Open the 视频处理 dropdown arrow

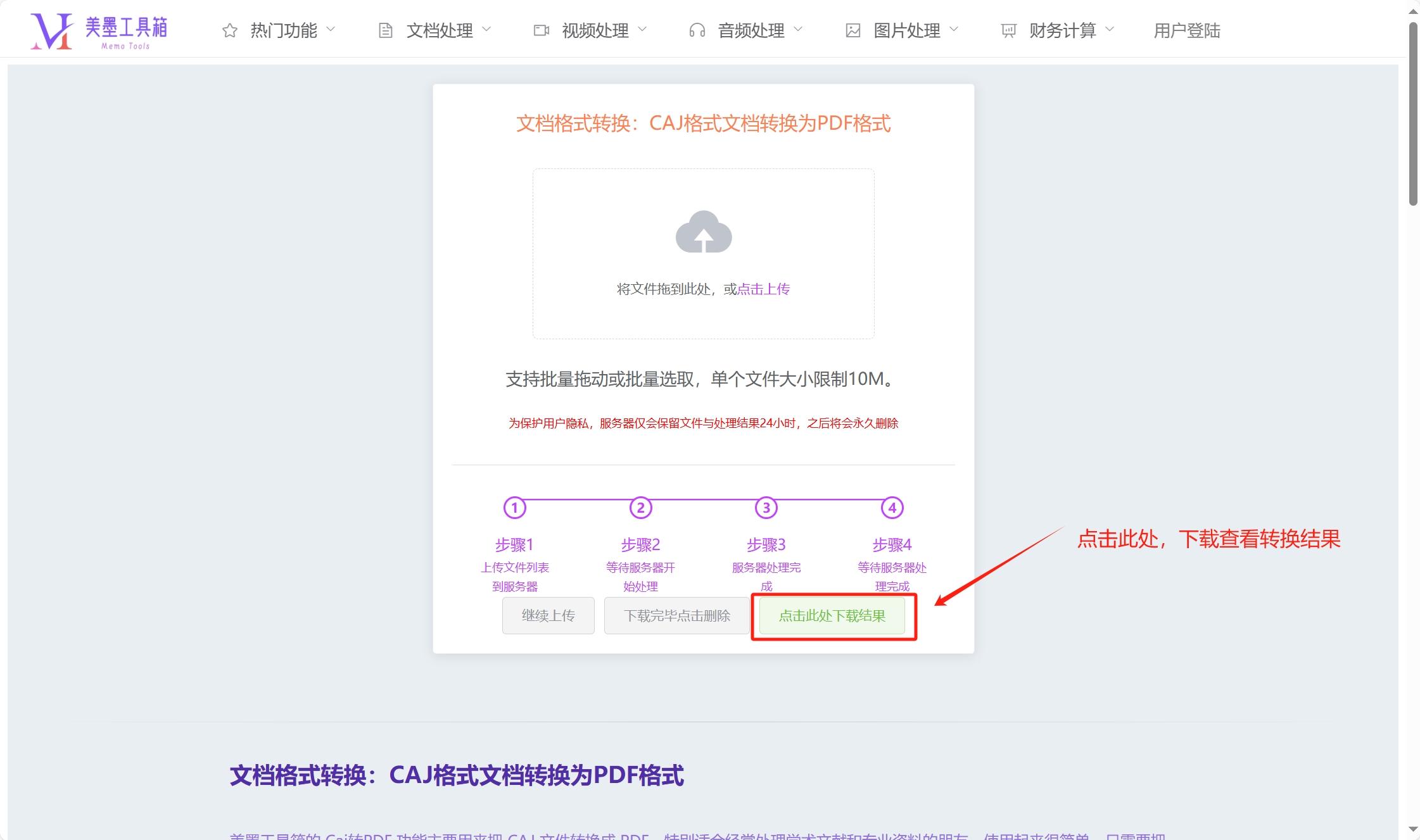point(642,29)
